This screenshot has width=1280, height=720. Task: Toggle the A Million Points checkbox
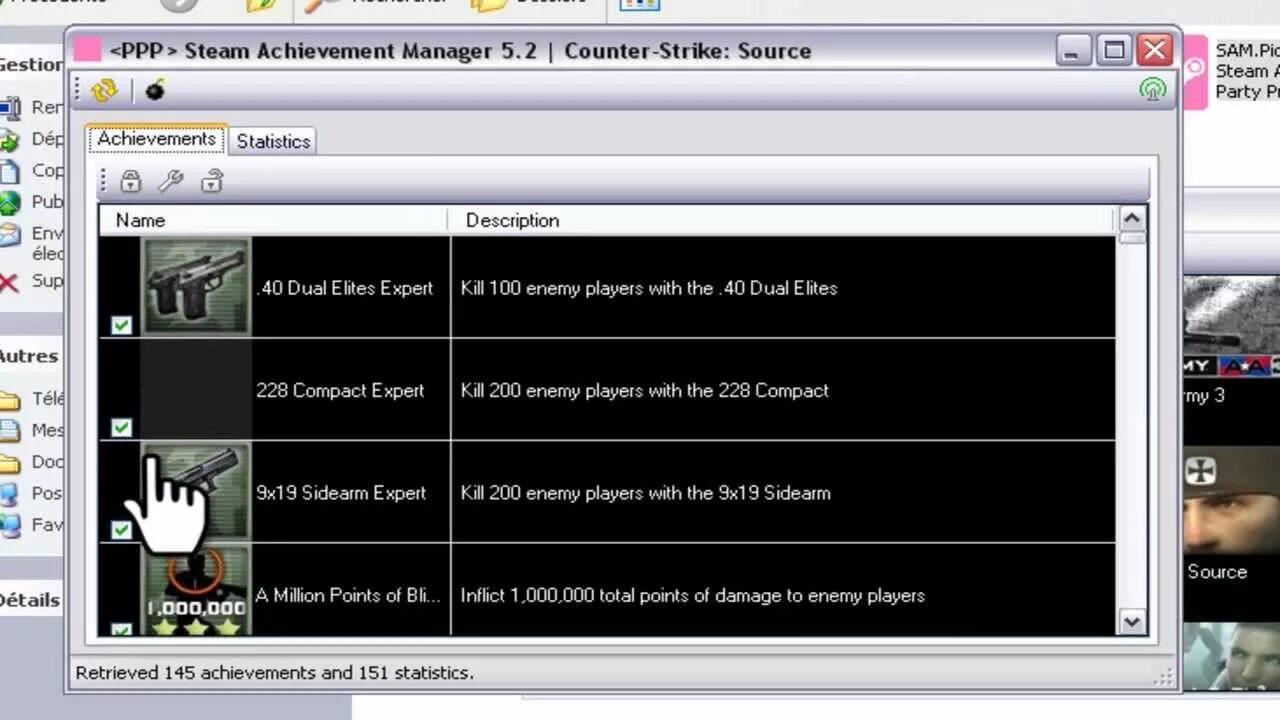tap(121, 630)
